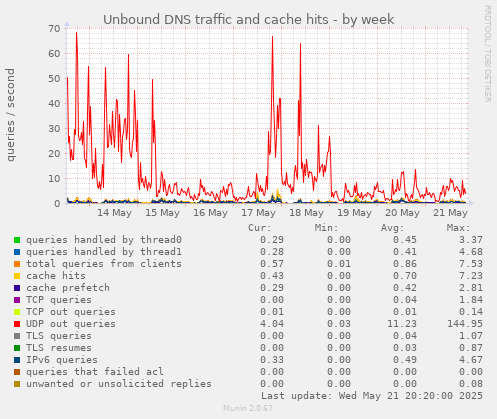Click the '17 May' x-axis label
Screen dimensions: 497x419
tap(258, 213)
